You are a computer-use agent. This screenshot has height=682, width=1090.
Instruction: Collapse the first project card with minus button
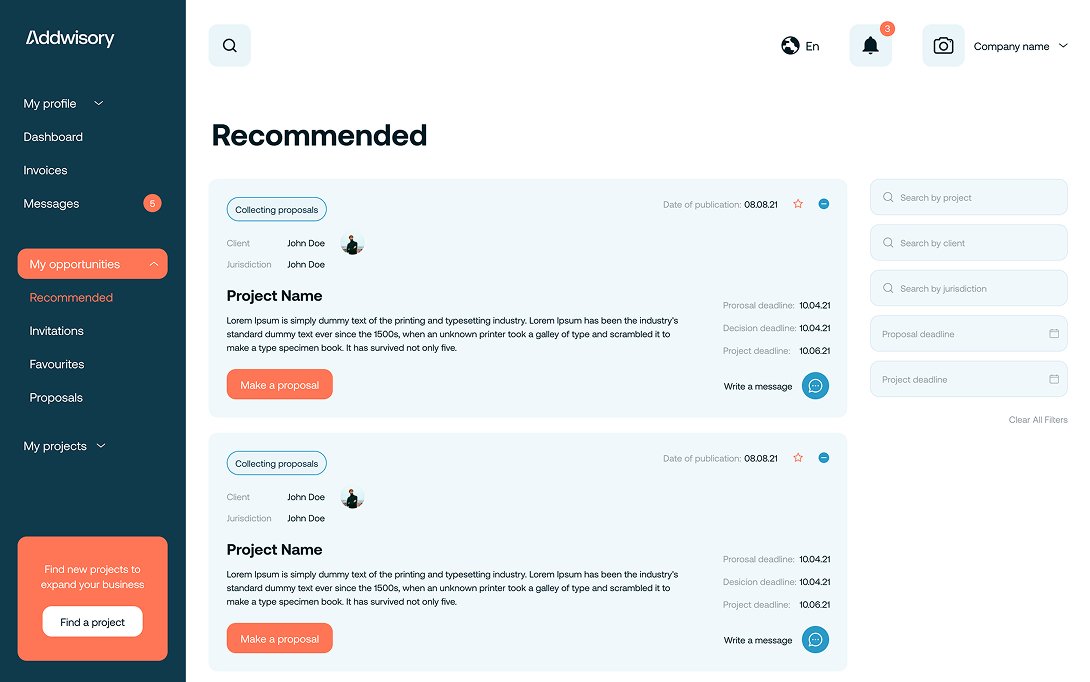point(824,204)
